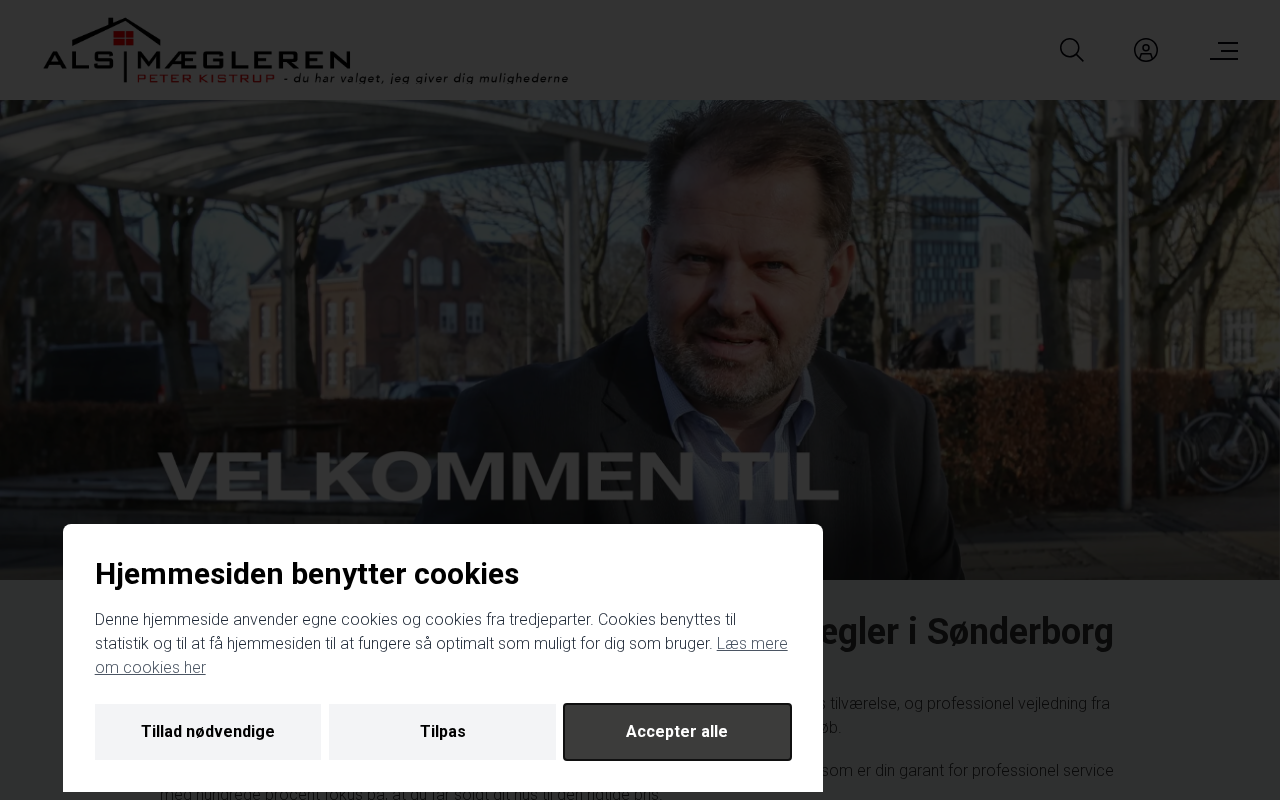Follow the 'Læs mere om cookies her' link
This screenshot has width=1280, height=800.
[441, 655]
